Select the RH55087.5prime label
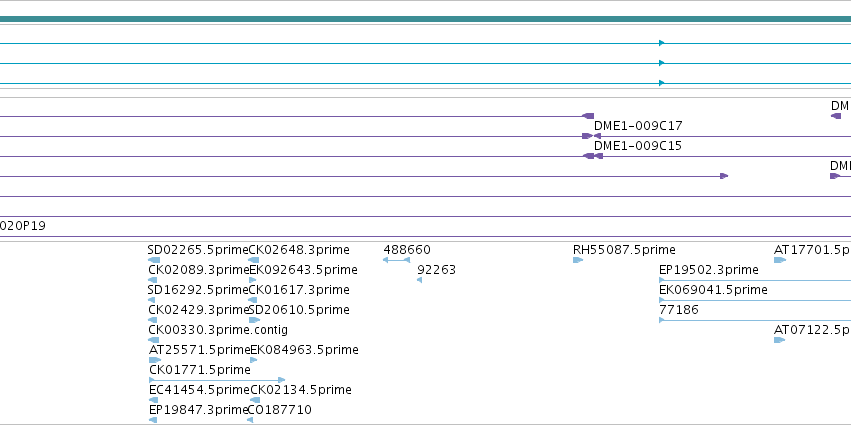 (x=624, y=250)
